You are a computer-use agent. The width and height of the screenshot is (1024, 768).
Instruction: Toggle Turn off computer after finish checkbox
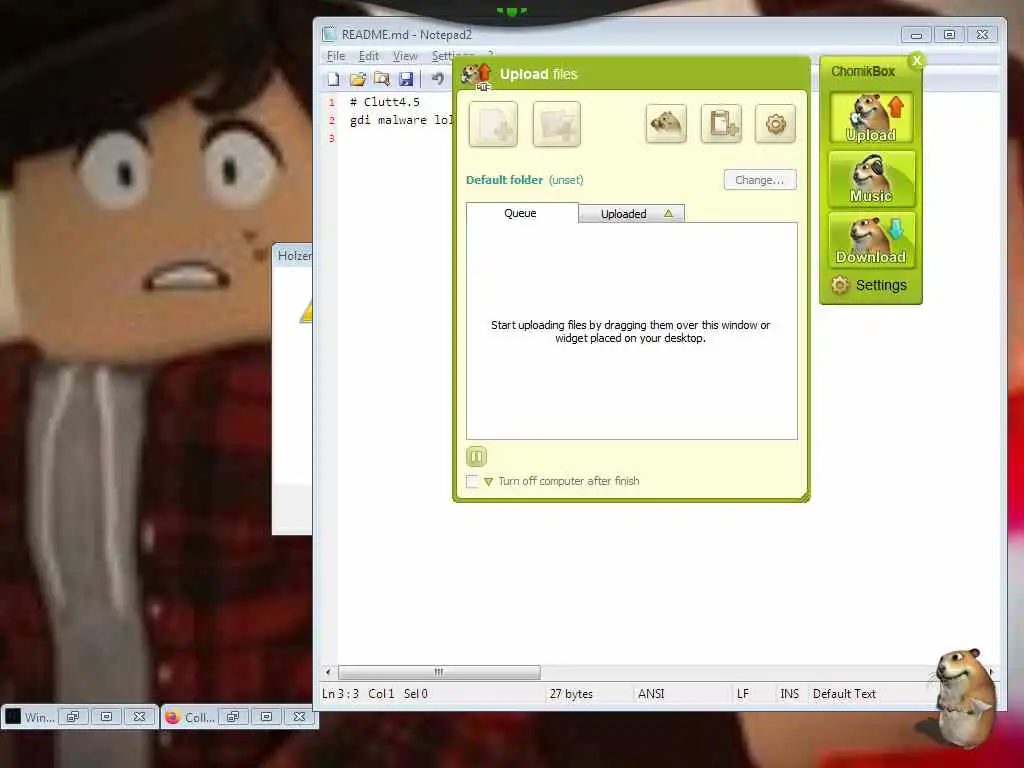click(472, 481)
